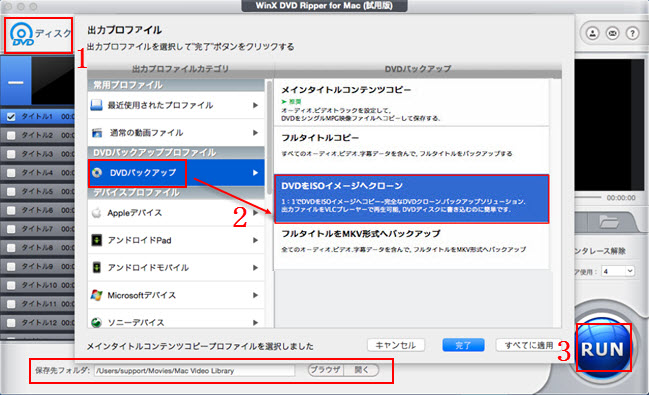The image size is (649, 395).
Task: Click the Microsoft Windows flag icon
Action: point(96,295)
